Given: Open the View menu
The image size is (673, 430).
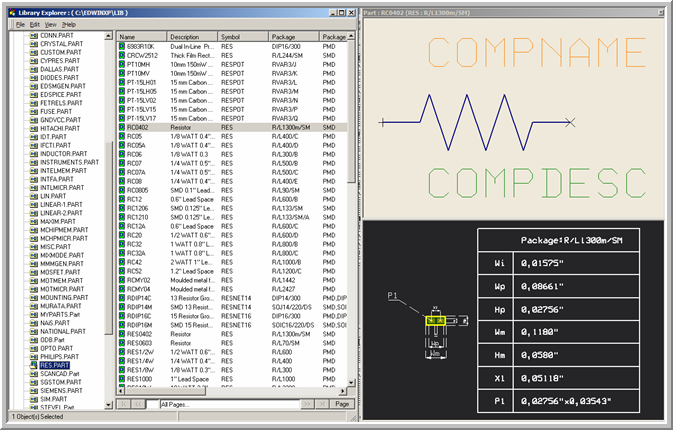Looking at the screenshot, I should pos(51,25).
